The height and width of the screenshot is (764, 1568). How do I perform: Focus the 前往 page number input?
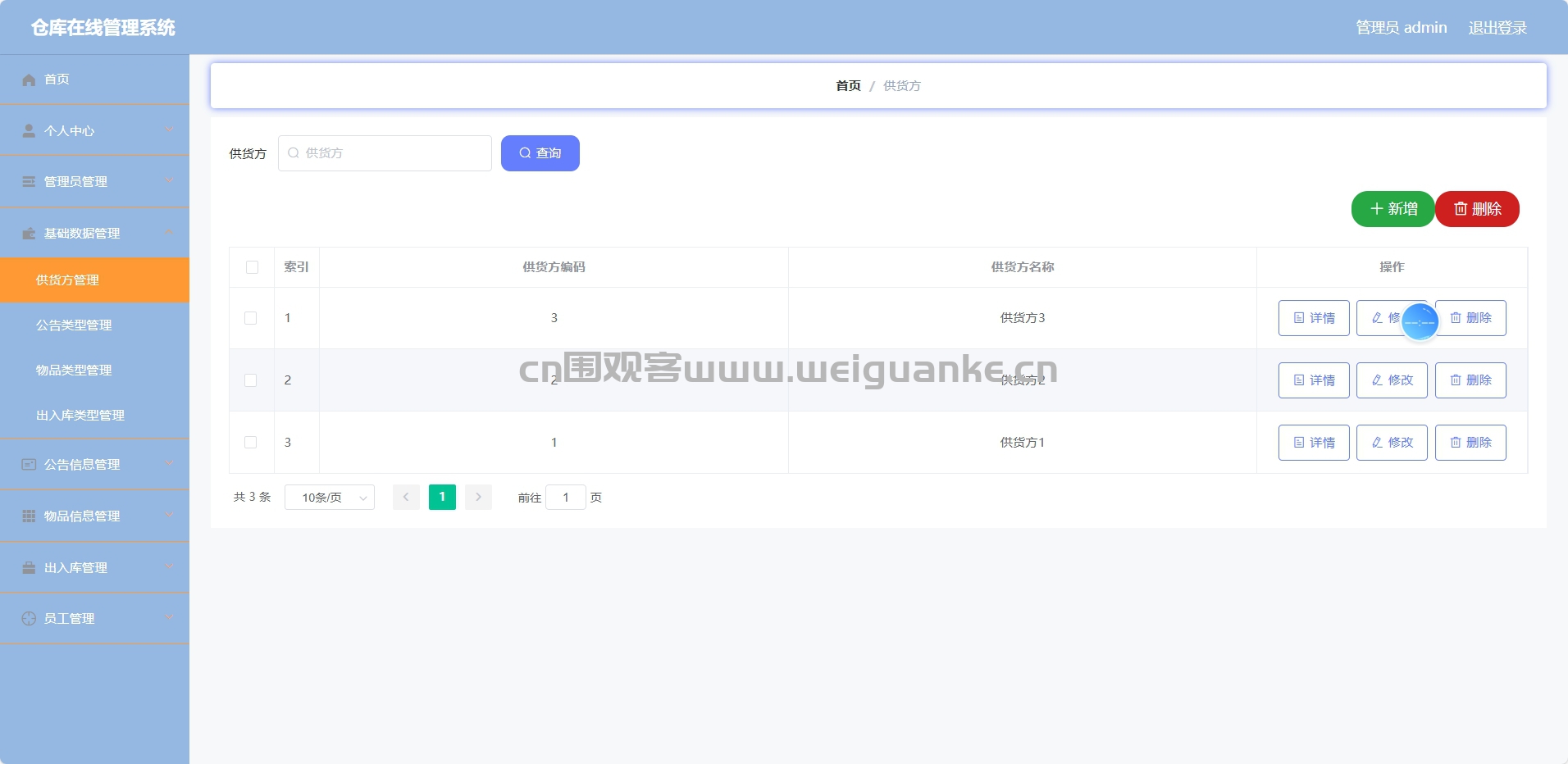pyautogui.click(x=566, y=498)
